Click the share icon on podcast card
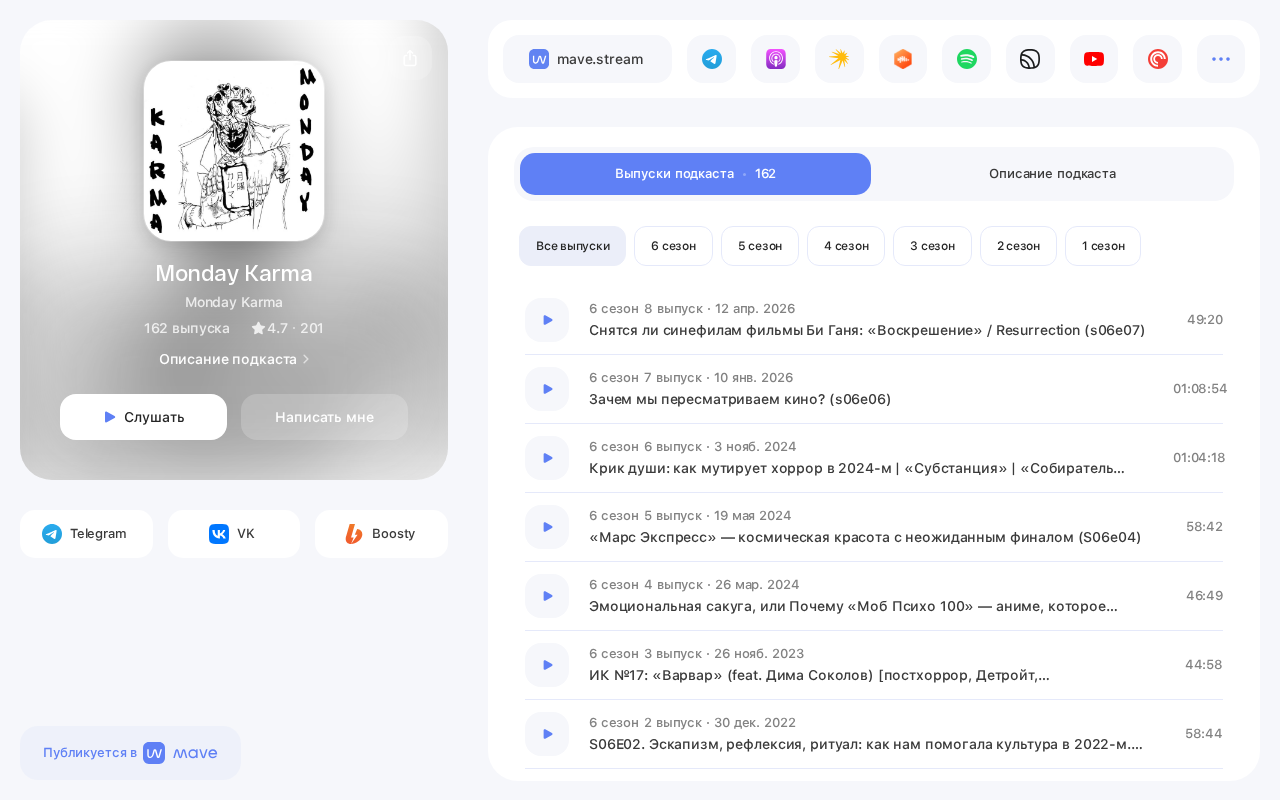 coord(410,58)
